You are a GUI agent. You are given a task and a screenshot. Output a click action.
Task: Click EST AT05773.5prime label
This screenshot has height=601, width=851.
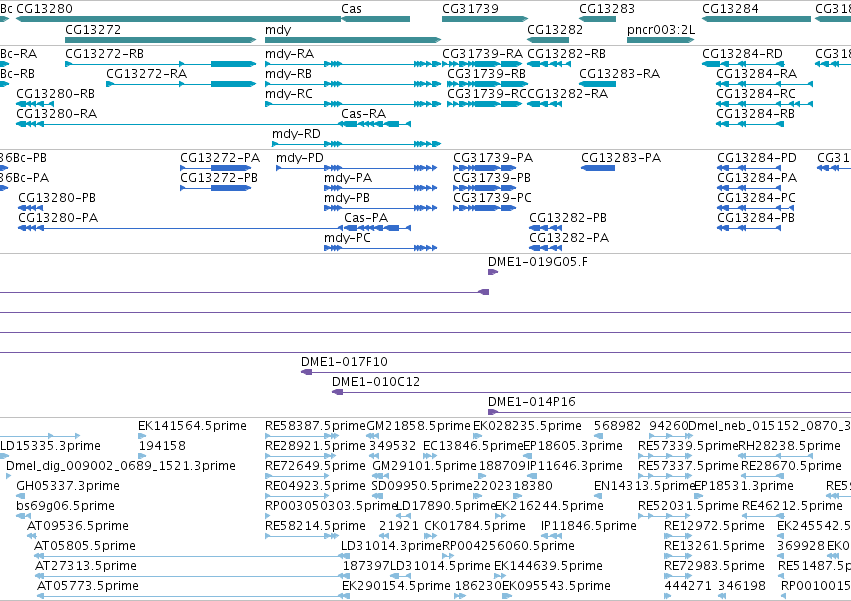(87, 586)
